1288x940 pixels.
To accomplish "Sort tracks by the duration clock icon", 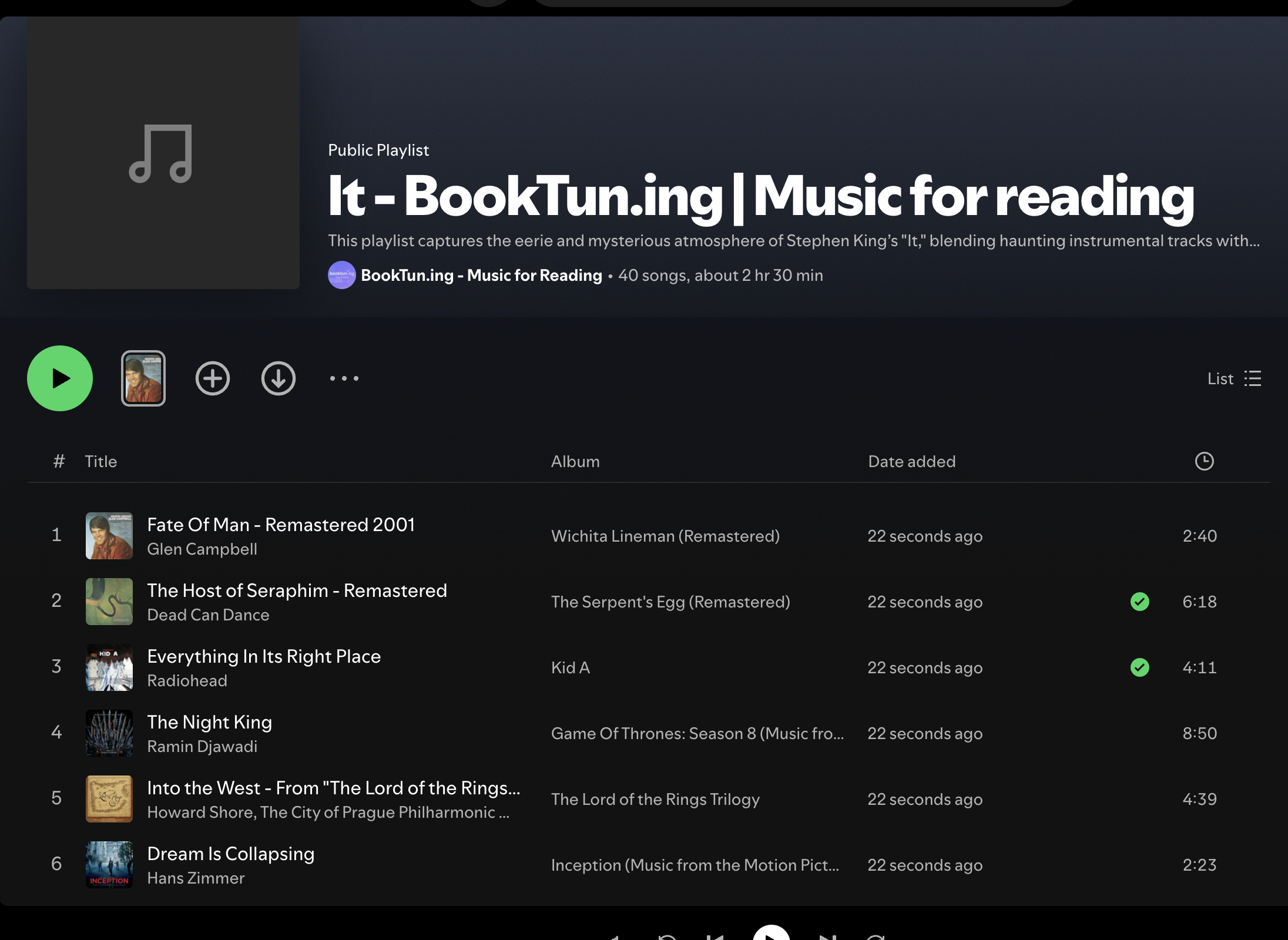I will click(1205, 461).
